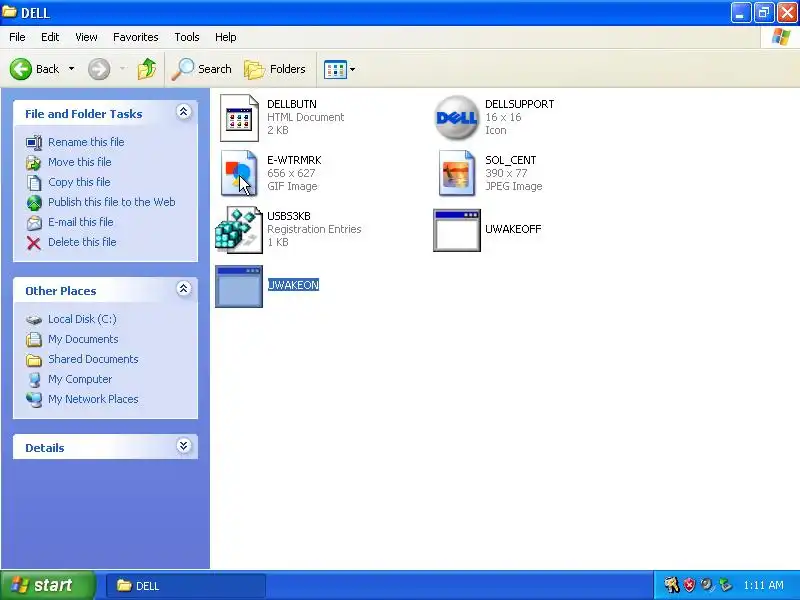Screen dimensions: 800x600
Task: Go to My Documents
Action: pos(83,339)
